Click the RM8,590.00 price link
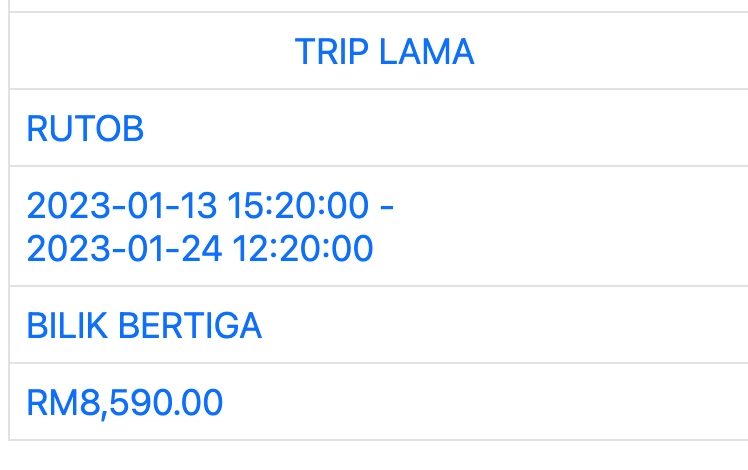The width and height of the screenshot is (748, 470). (124, 402)
